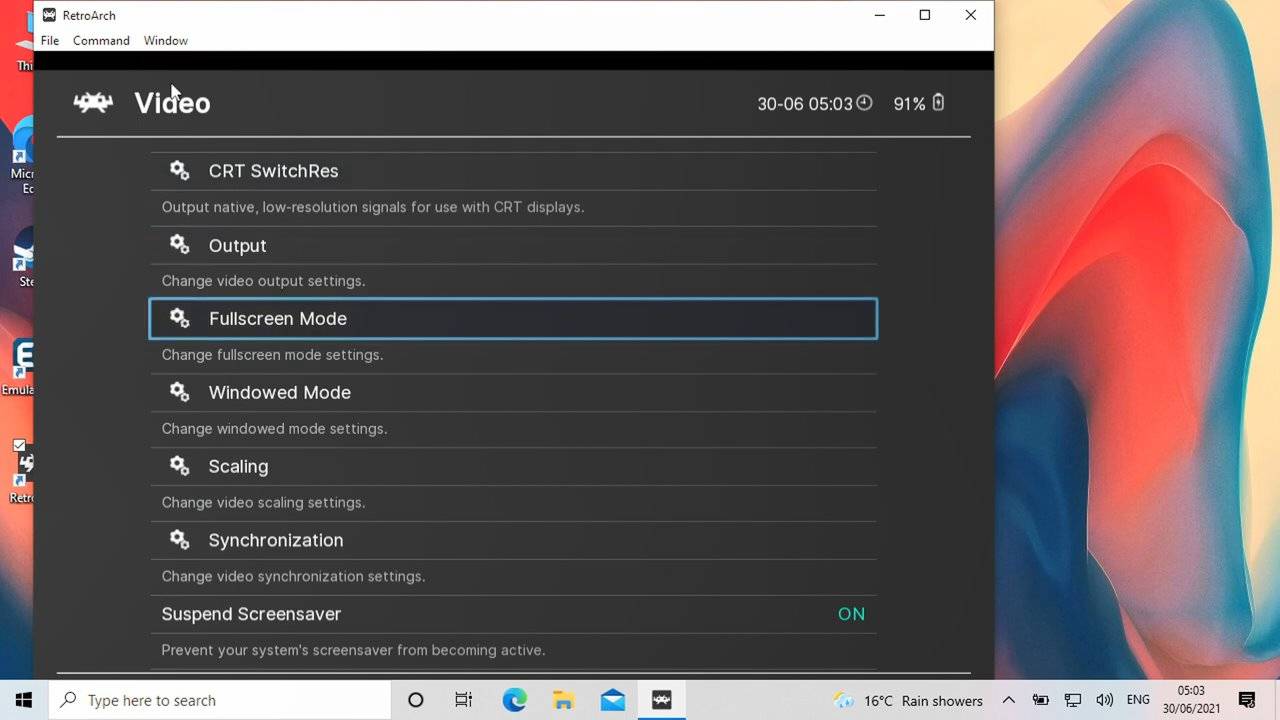
Task: Click the gear icon beside Scaling
Action: point(180,466)
